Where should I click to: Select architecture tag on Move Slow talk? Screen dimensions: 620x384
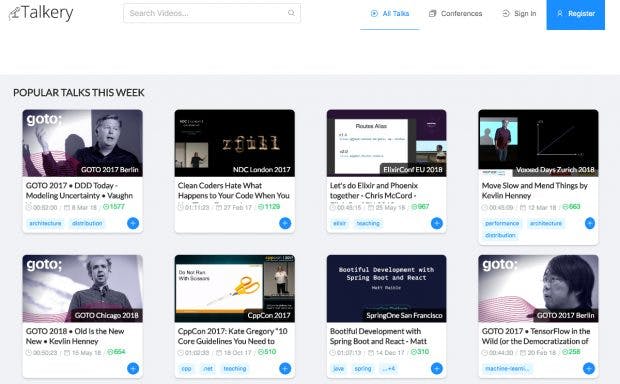[x=546, y=223]
